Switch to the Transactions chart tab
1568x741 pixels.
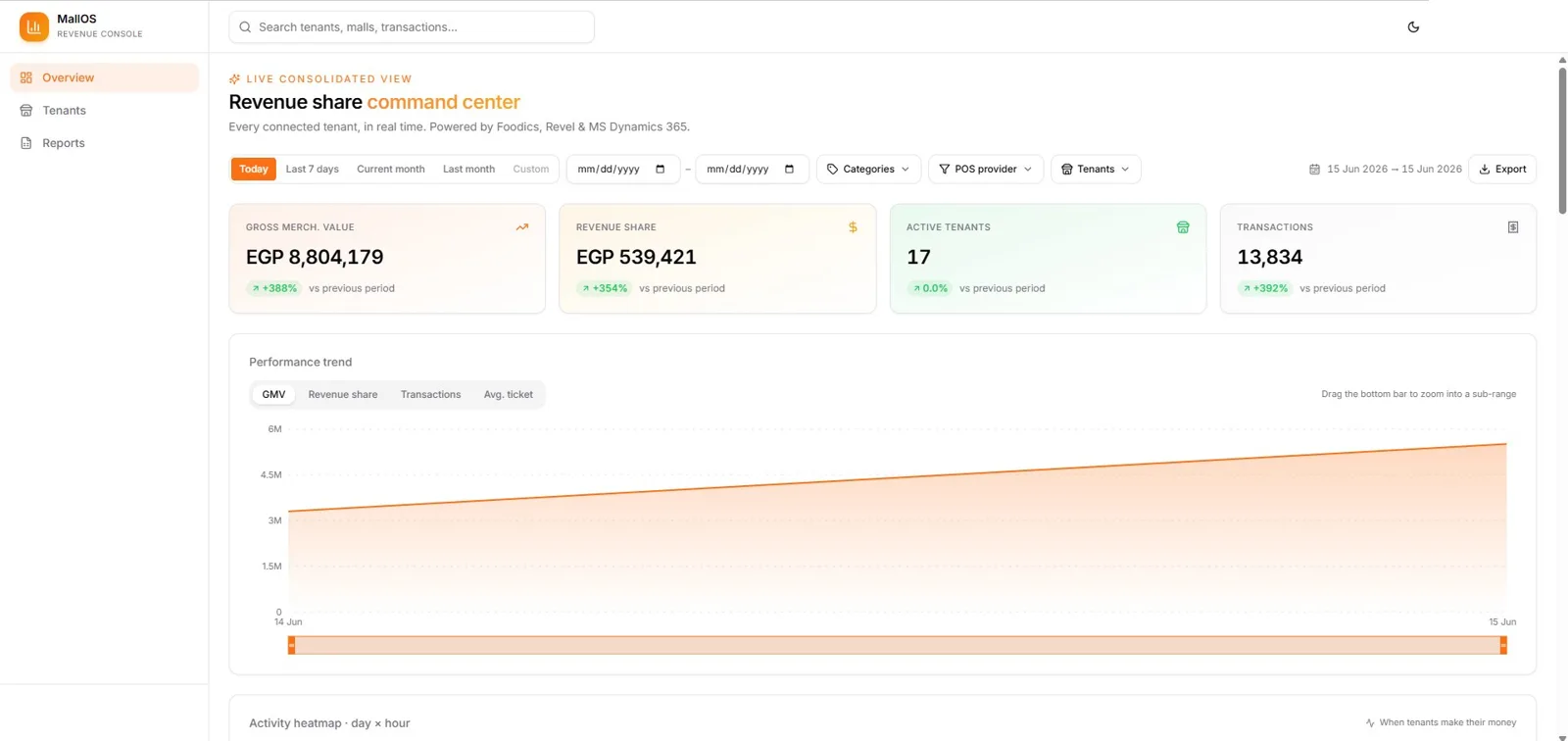click(430, 394)
